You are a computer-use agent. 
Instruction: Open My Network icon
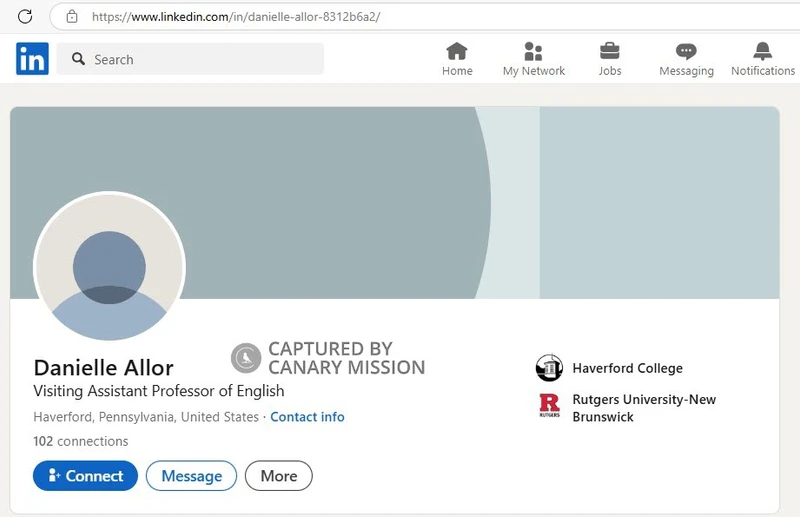(x=533, y=52)
